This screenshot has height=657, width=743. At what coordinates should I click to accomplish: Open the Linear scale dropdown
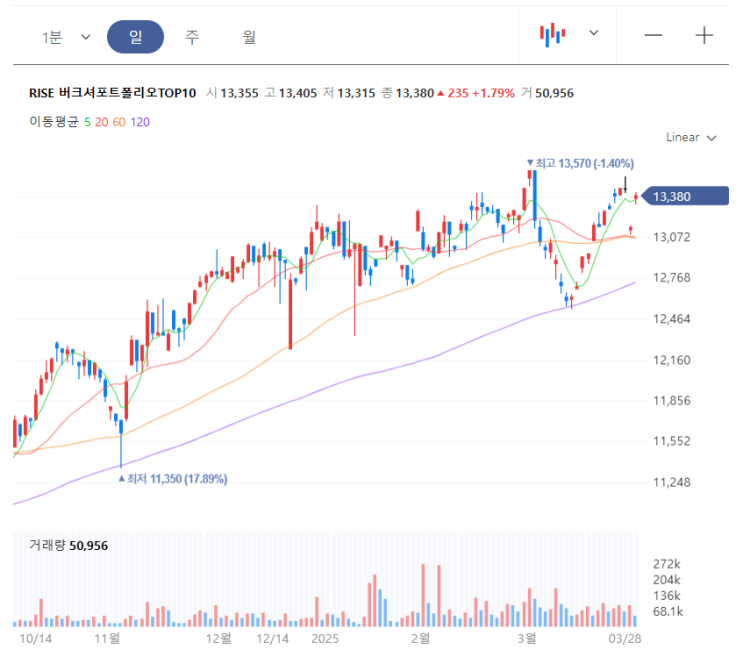pyautogui.click(x=691, y=137)
